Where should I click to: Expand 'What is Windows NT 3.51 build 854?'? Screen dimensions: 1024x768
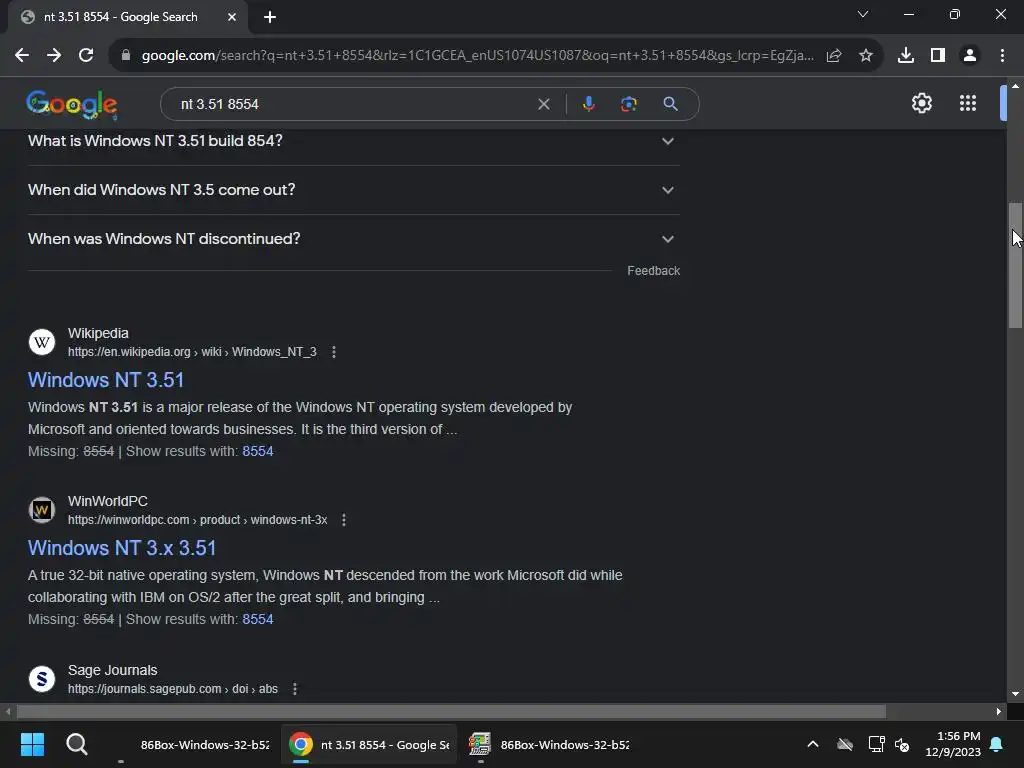(x=353, y=141)
